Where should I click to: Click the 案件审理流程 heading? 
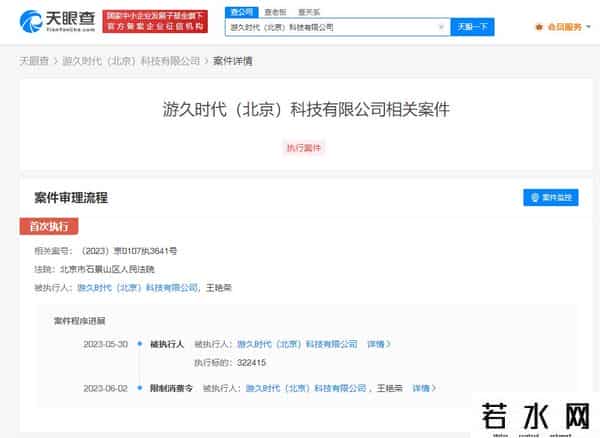[x=71, y=198]
